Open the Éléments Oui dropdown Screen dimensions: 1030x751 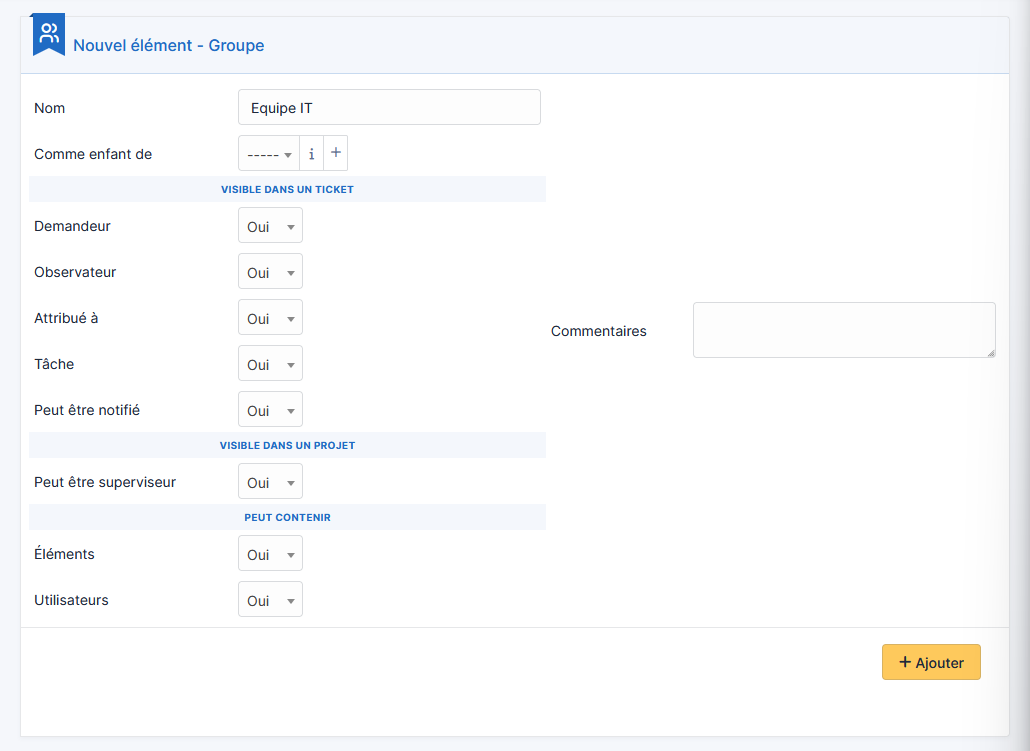click(x=271, y=554)
